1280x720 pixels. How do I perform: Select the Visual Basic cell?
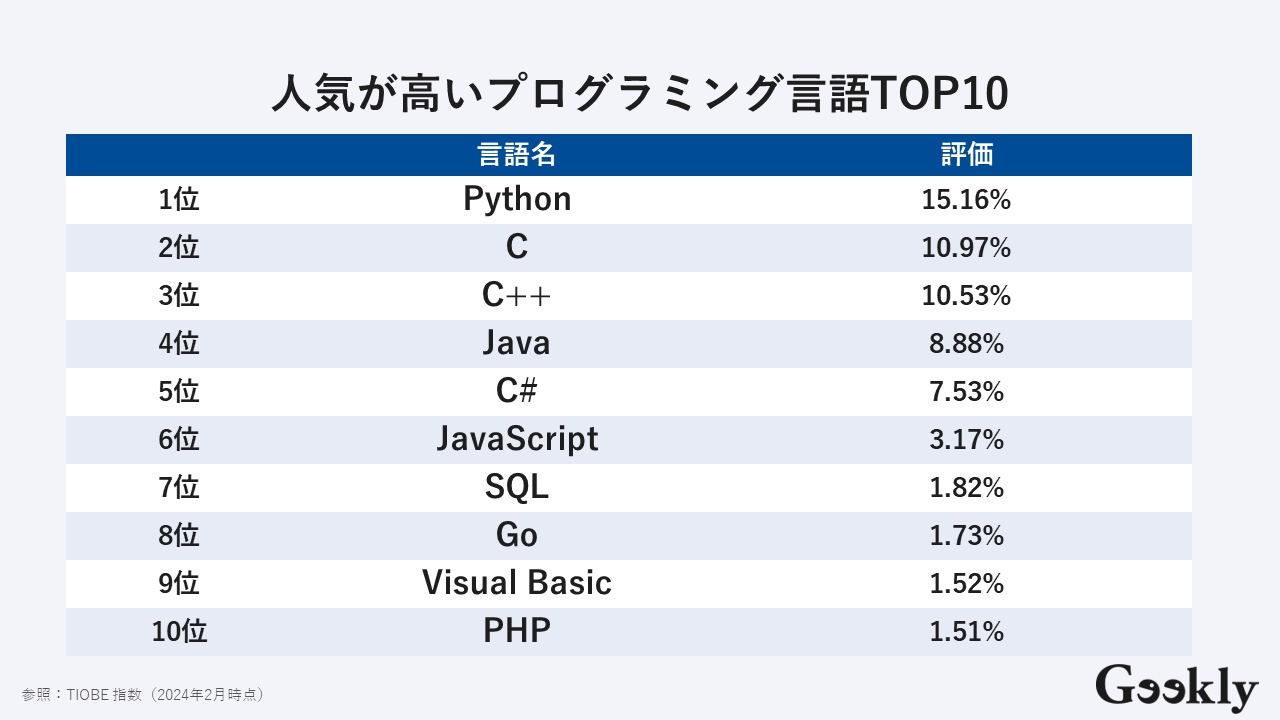tap(516, 583)
